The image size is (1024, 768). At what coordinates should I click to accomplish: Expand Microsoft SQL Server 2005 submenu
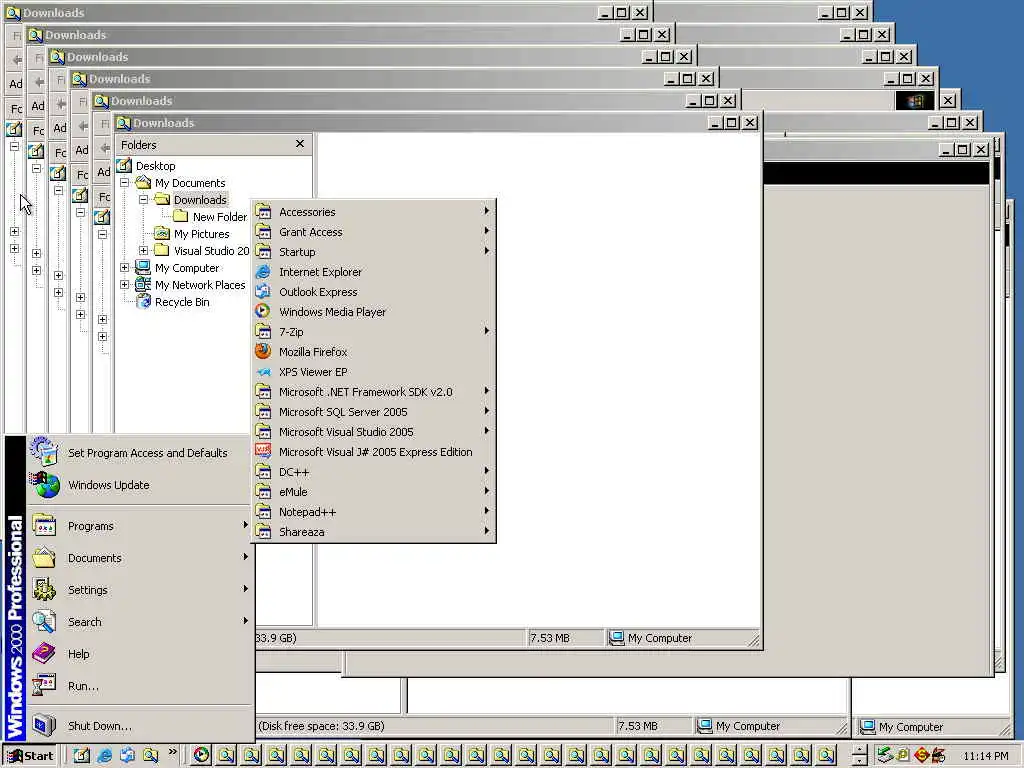(x=374, y=412)
